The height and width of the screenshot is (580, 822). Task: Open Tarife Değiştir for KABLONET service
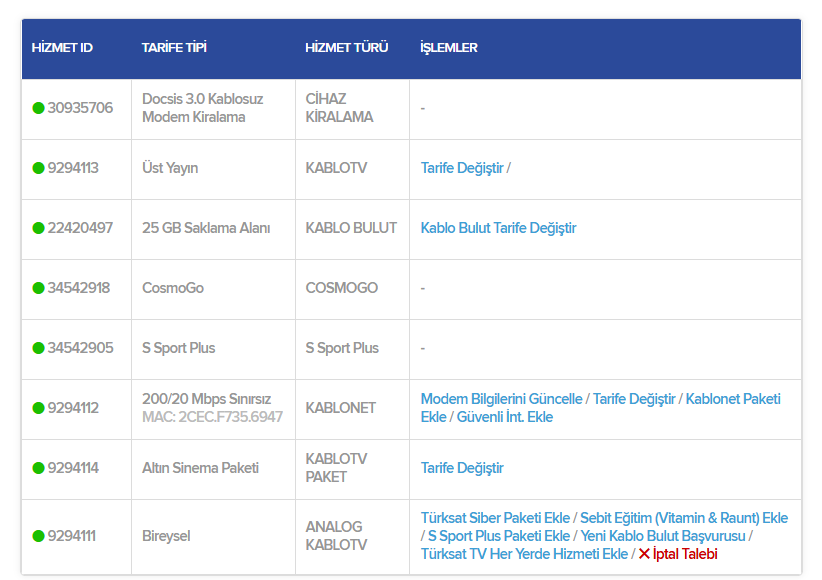(x=634, y=399)
